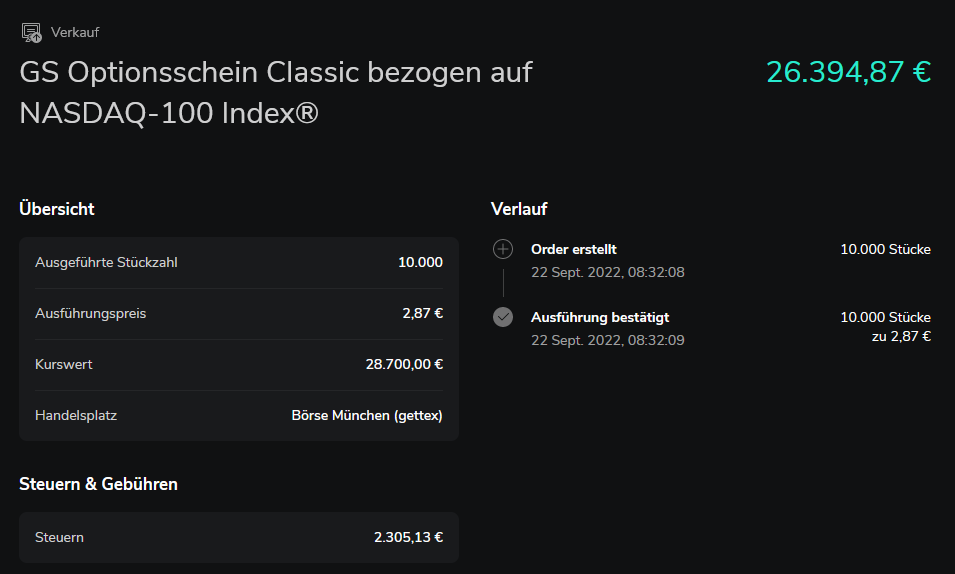Click the plus circle icon beside Order erstellt
This screenshot has width=955, height=574.
tap(503, 249)
